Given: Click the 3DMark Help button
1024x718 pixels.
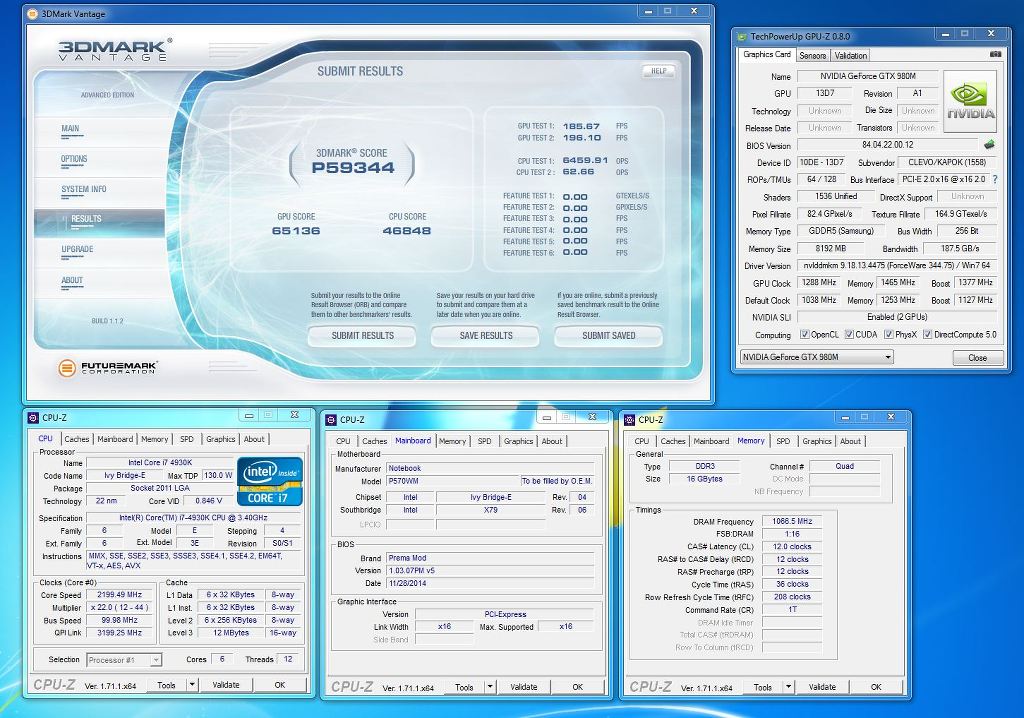Looking at the screenshot, I should click(658, 71).
